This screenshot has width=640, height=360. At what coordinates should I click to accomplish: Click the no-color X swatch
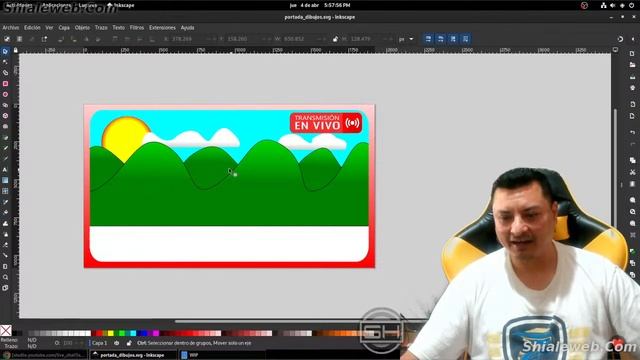[x=6, y=330]
